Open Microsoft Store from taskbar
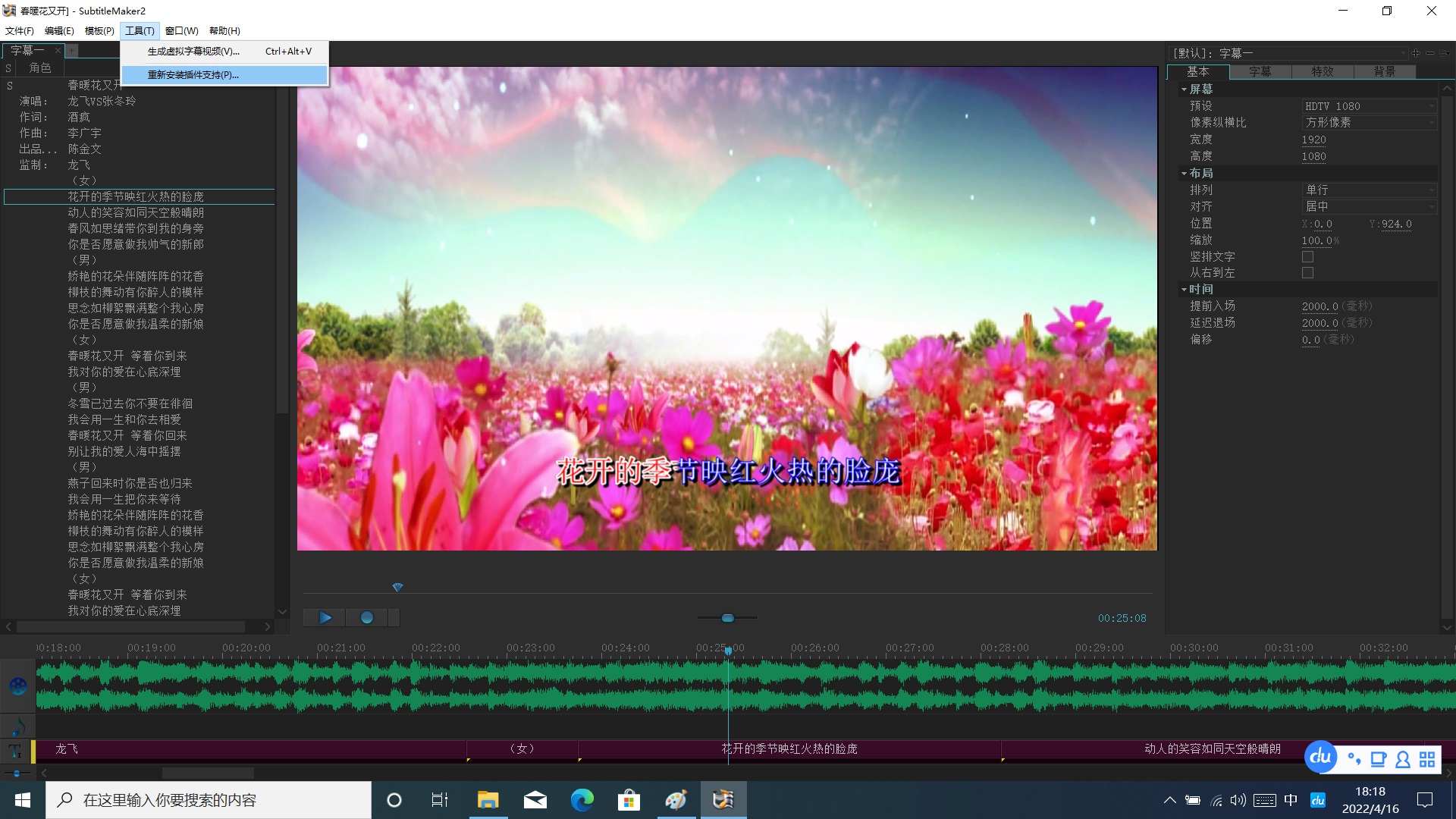 (629, 800)
